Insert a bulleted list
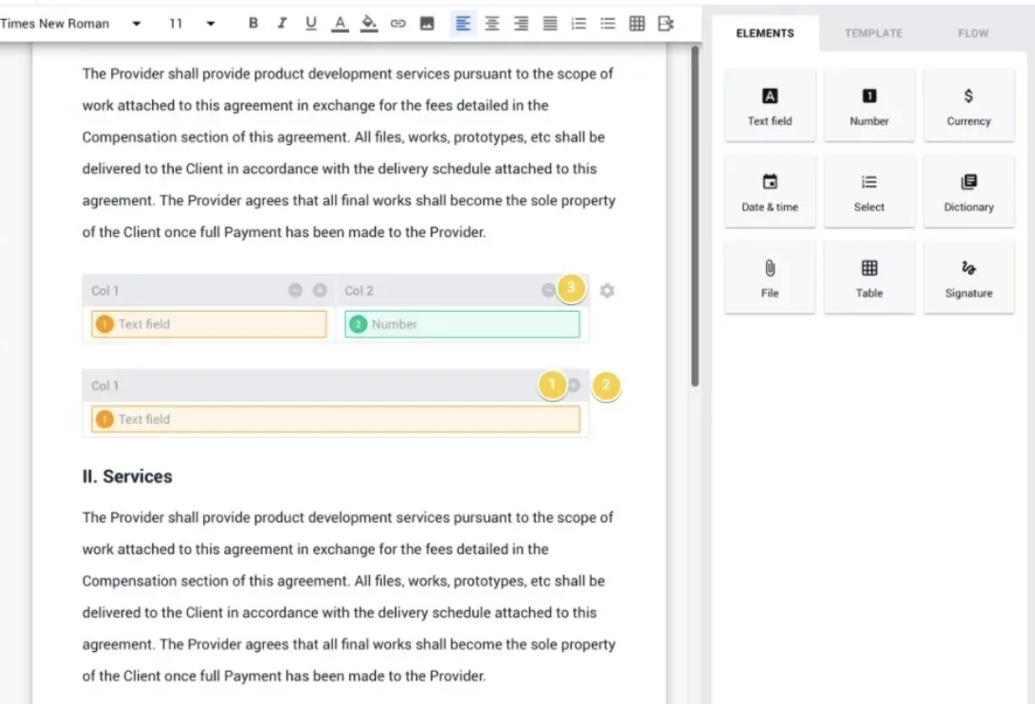Viewport: 1035px width, 704px height. (607, 23)
